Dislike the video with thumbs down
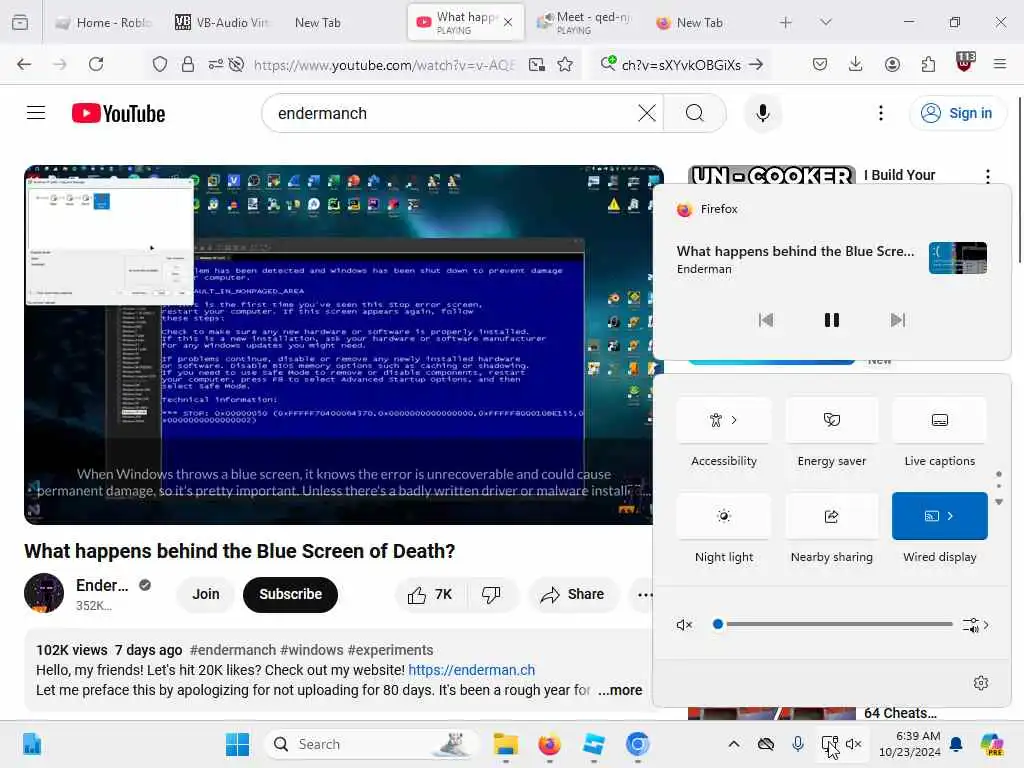The width and height of the screenshot is (1024, 768). pos(491,594)
